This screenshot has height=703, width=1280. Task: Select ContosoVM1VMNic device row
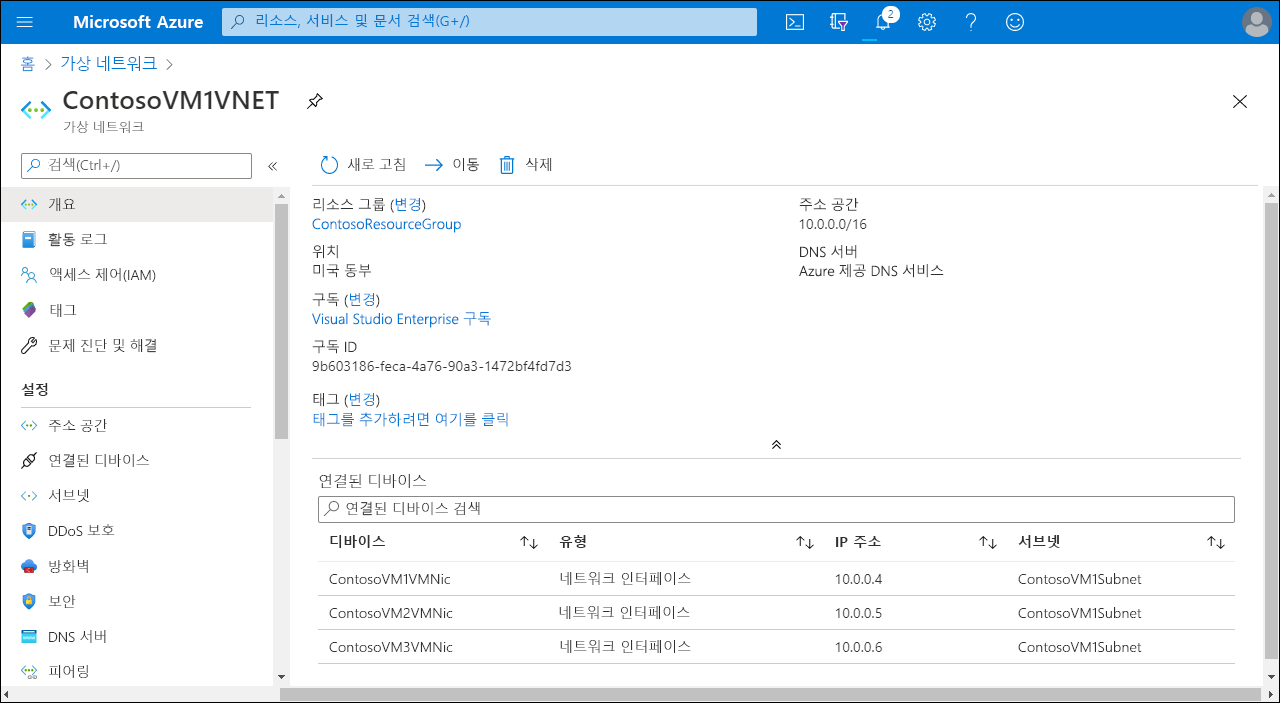point(776,579)
